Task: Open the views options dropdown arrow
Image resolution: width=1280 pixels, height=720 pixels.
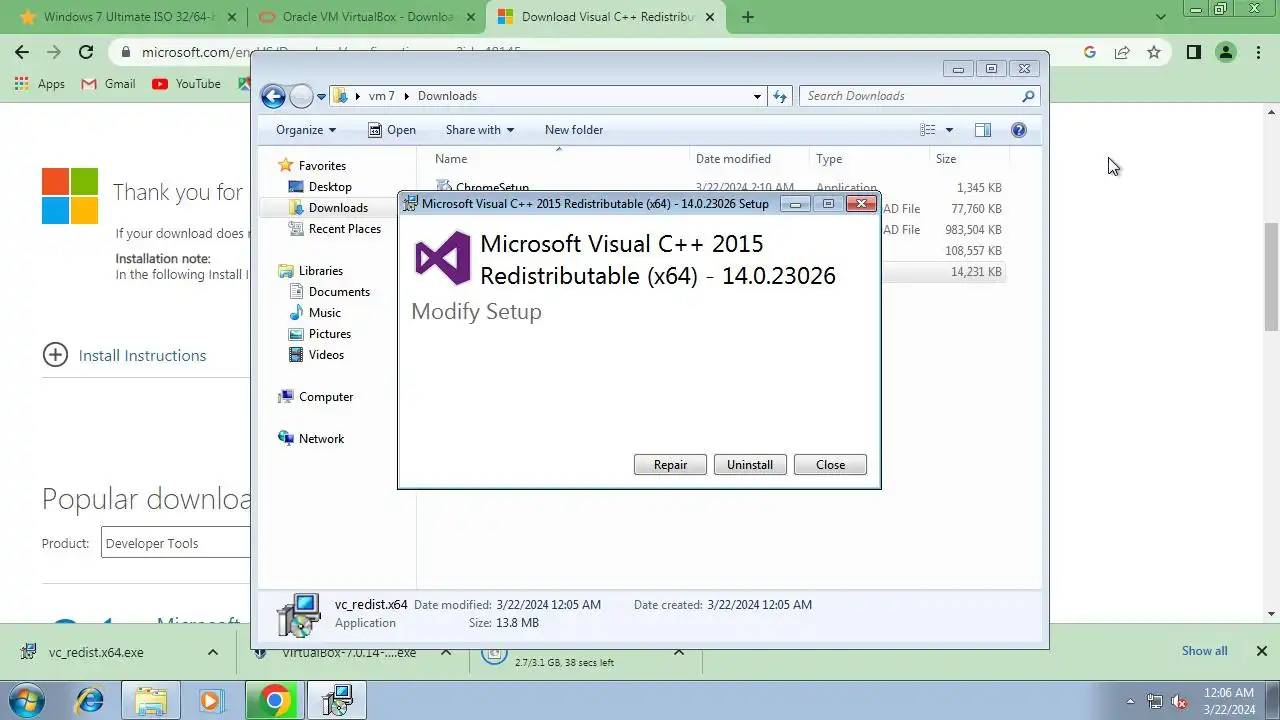Action: pos(949,130)
